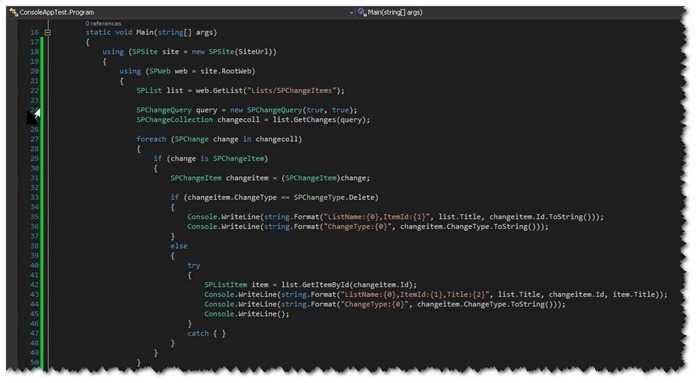This screenshot has height=383, width=697.
Task: Click the SPSite(SiteUrl) constructor on line 18
Action: point(242,52)
